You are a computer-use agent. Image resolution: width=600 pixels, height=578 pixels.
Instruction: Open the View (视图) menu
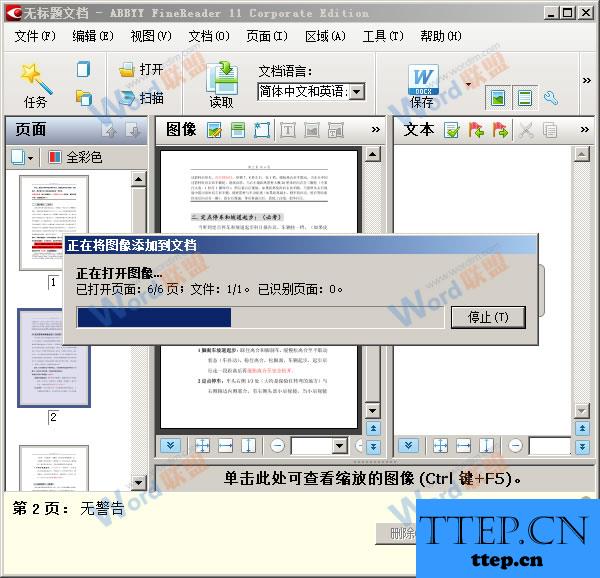(151, 36)
